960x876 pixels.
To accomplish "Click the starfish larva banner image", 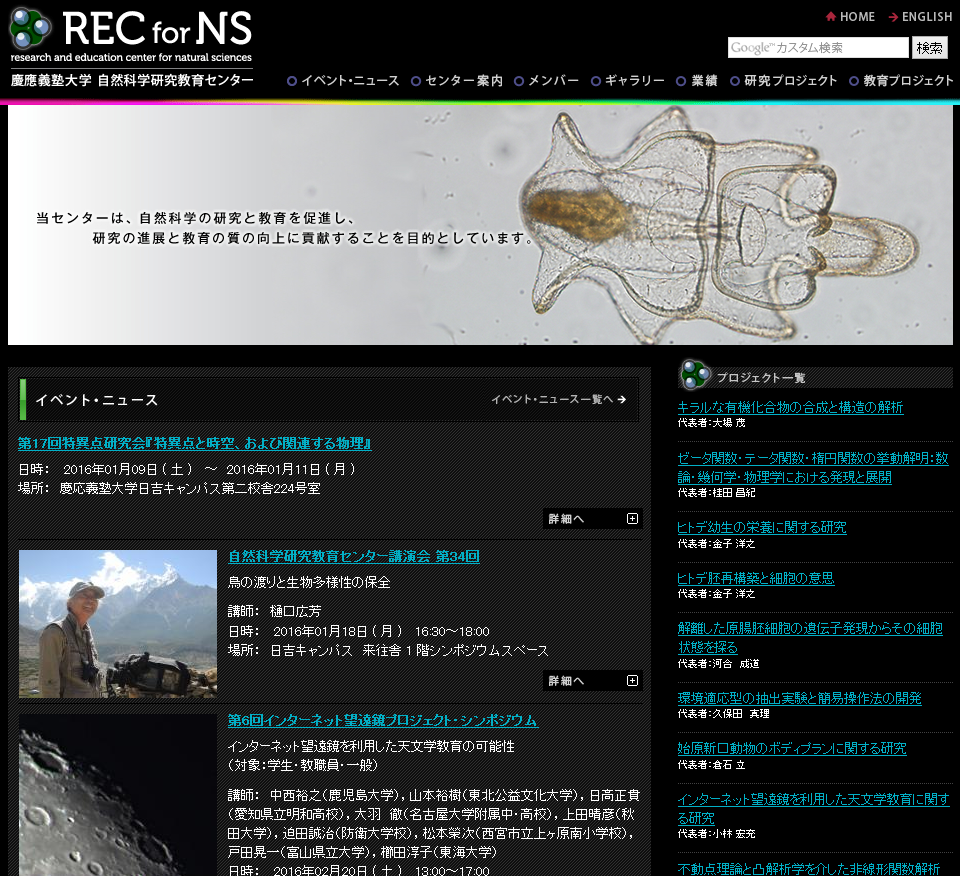I will [480, 225].
